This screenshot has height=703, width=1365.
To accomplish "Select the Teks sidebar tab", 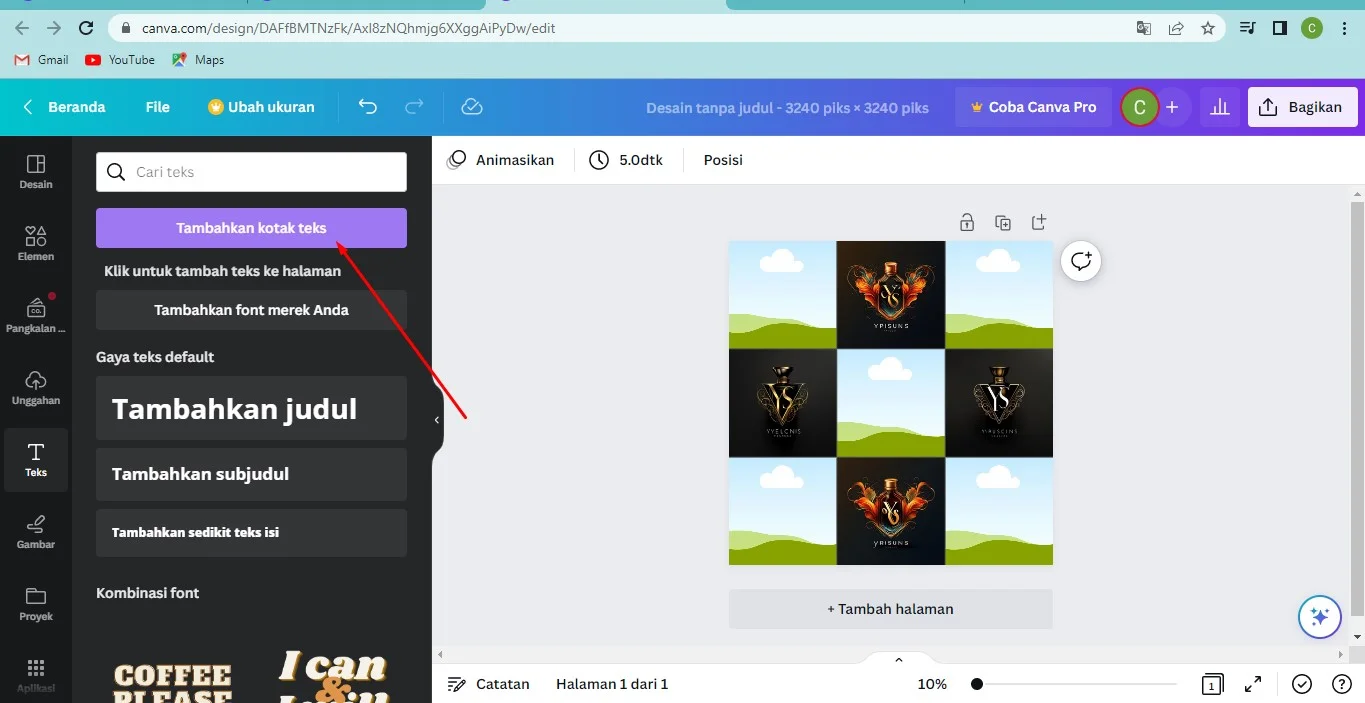I will point(36,459).
